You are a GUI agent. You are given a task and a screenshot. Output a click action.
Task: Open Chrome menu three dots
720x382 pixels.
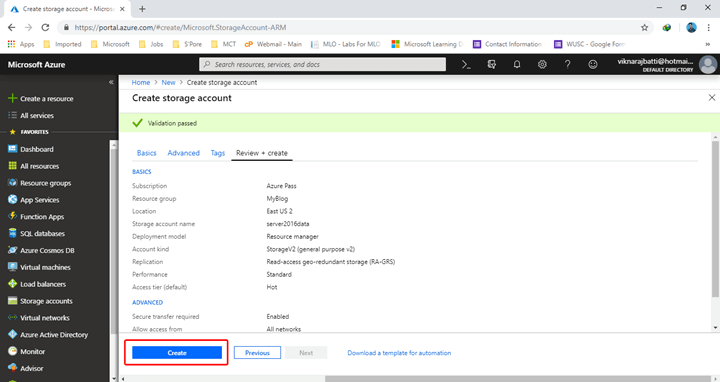coord(709,28)
